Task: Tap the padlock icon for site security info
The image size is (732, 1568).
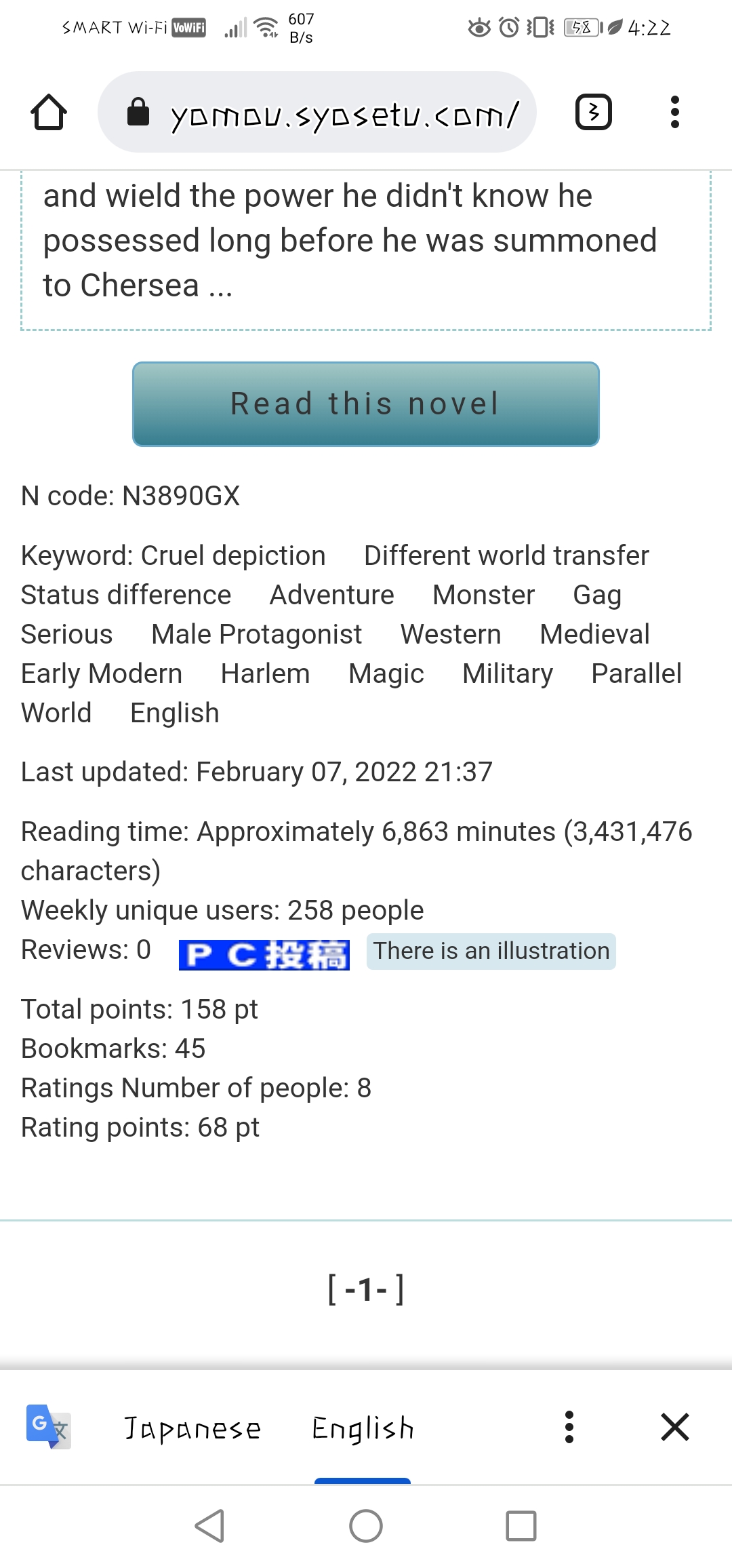Action: (140, 111)
